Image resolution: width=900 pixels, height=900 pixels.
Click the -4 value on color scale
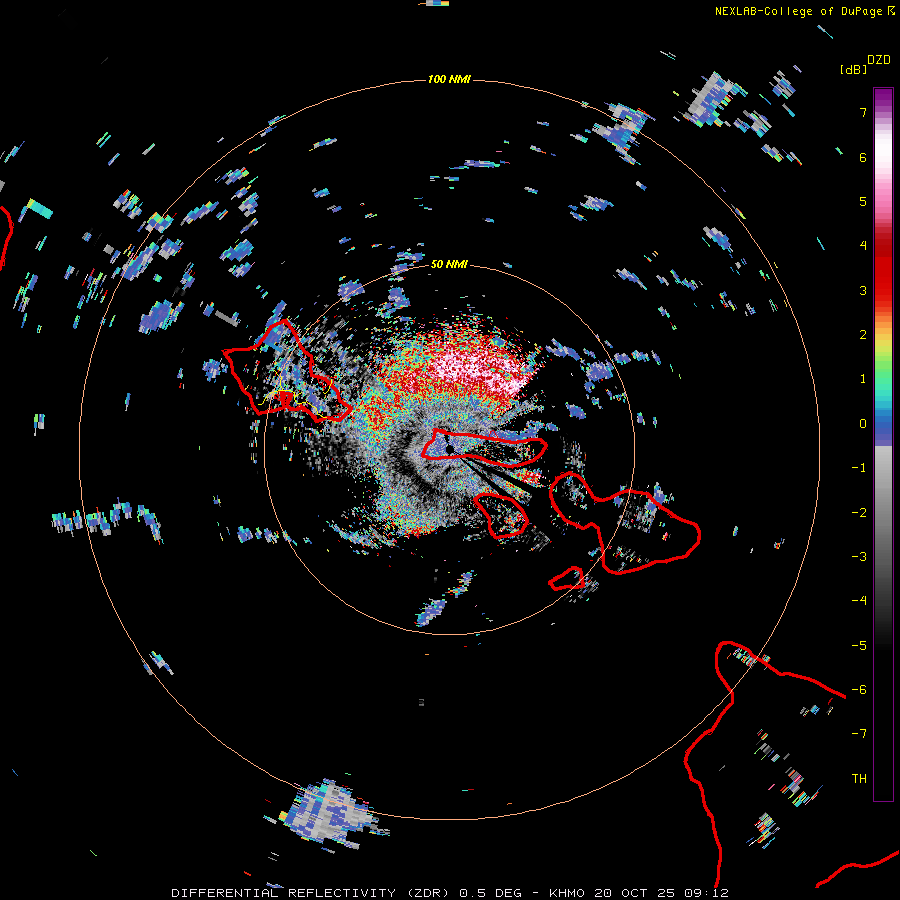(859, 601)
